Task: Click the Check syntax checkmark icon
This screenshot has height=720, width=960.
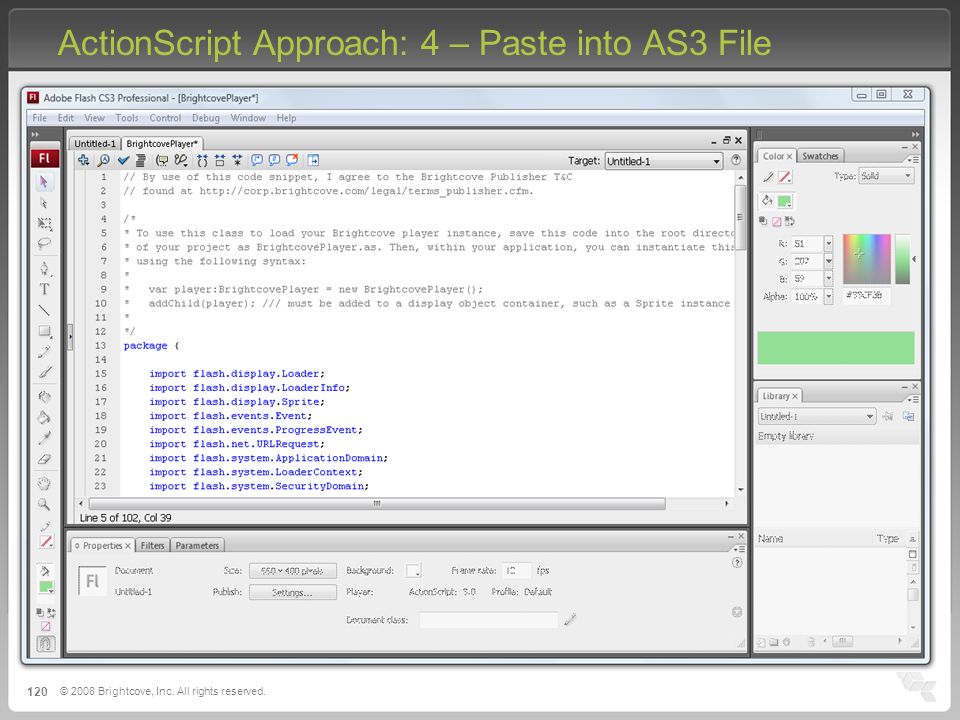Action: (123, 160)
